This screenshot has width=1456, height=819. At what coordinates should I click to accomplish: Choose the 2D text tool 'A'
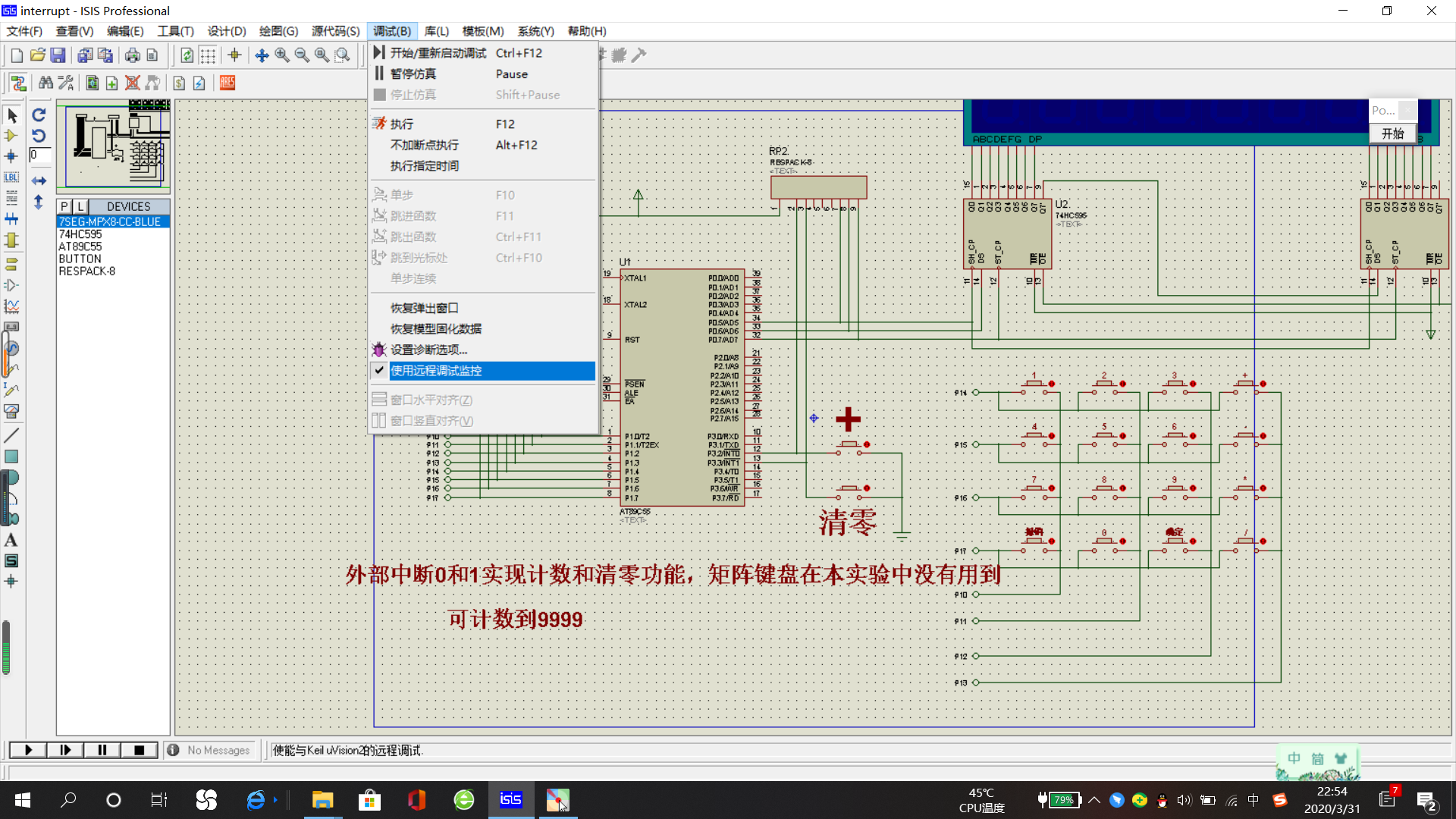tap(11, 540)
